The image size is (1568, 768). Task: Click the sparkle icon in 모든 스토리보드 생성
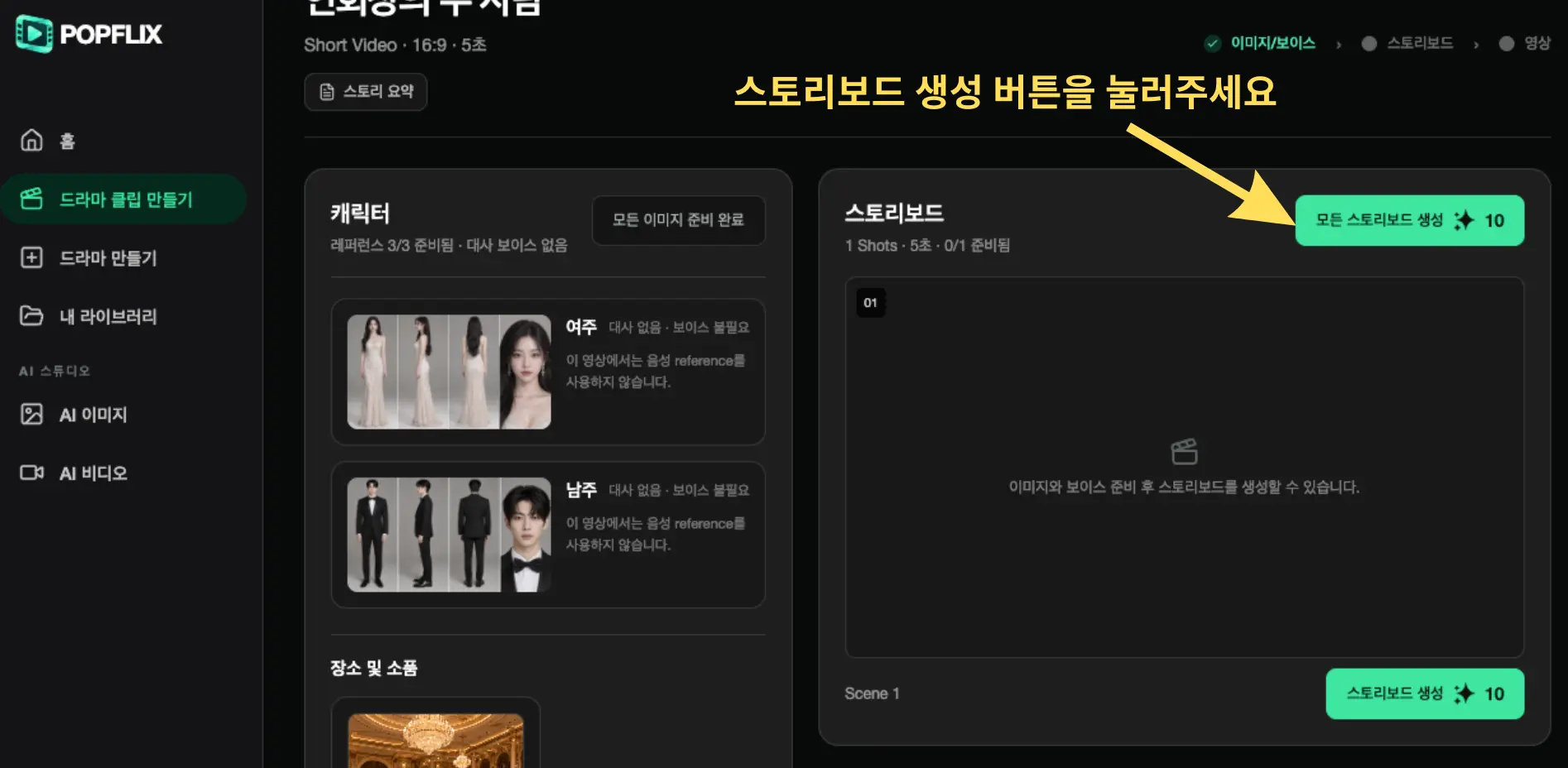[x=1464, y=220]
